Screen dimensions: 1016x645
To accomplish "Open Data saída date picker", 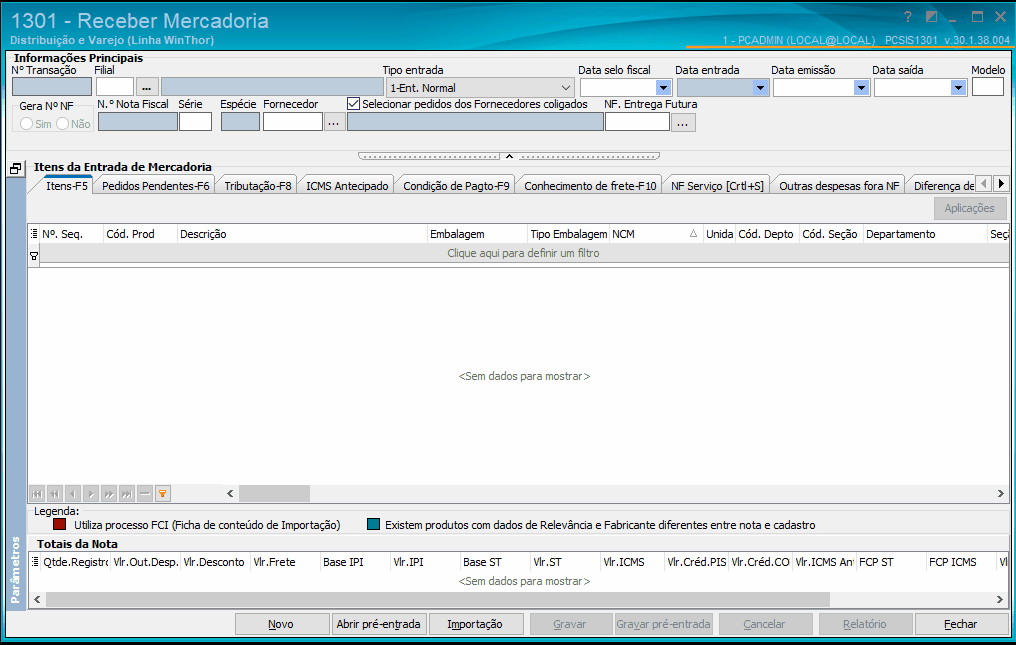I will point(958,88).
